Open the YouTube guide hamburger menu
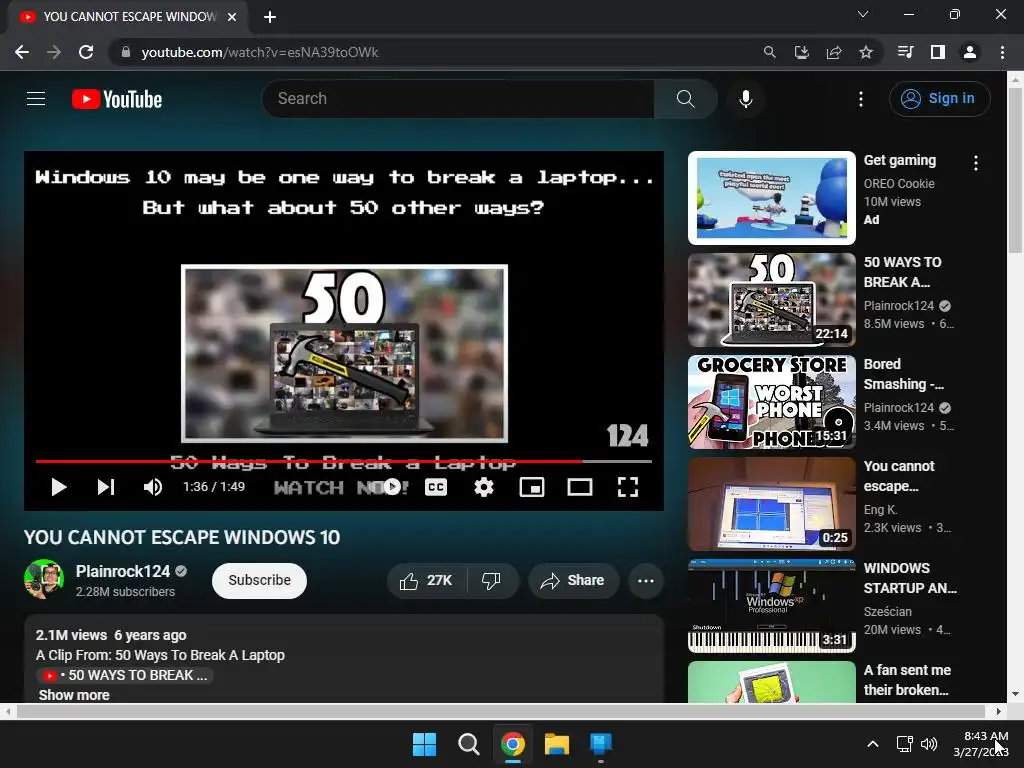Screen dimensions: 1024x768 click(36, 99)
